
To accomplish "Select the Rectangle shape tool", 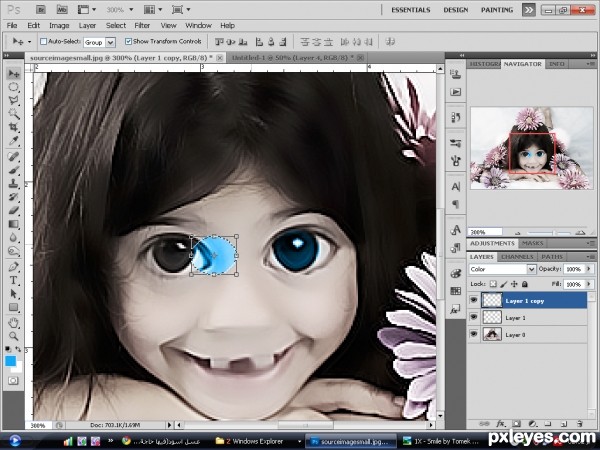I will point(13,307).
